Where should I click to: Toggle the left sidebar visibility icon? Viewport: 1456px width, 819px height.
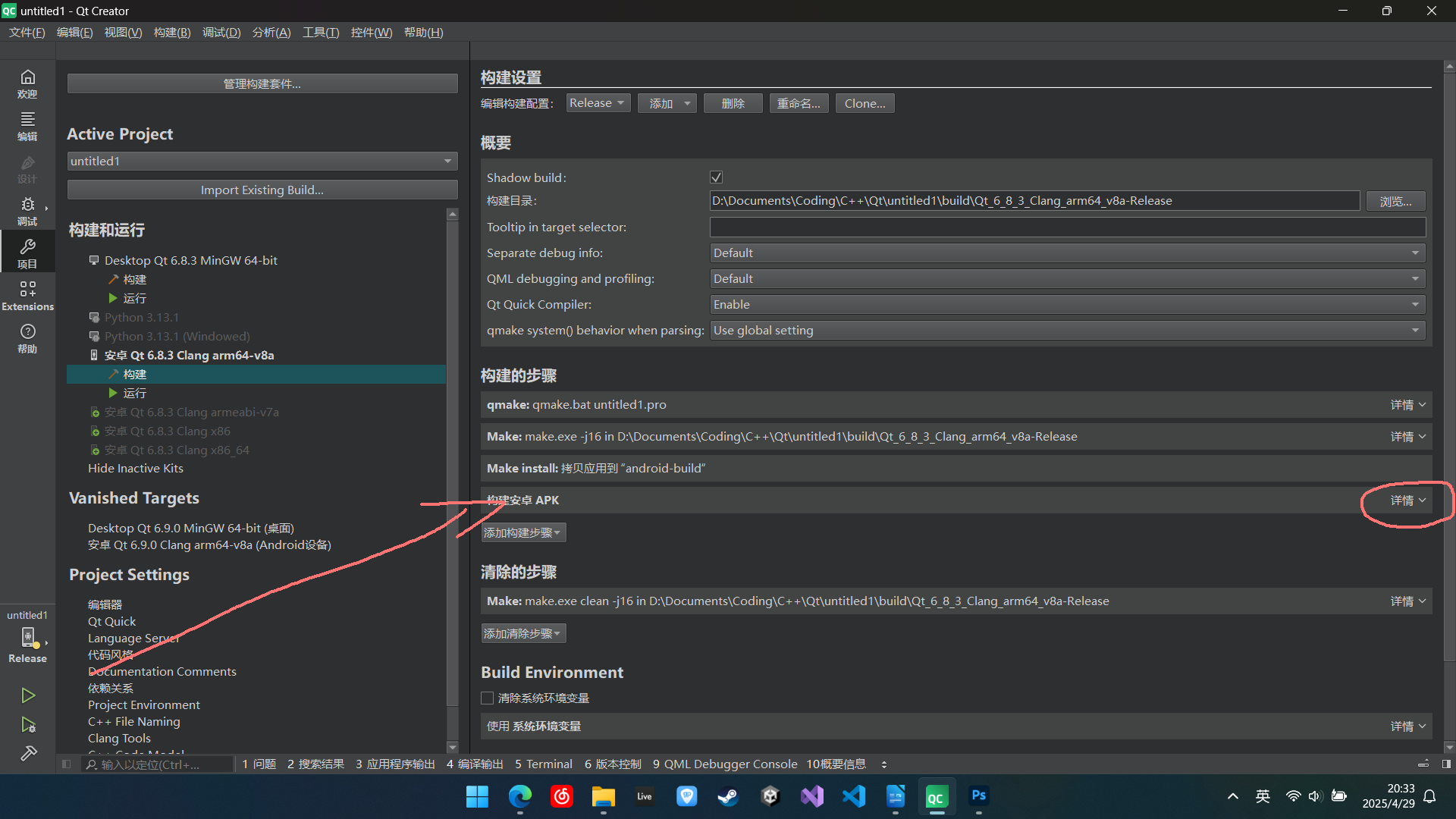pos(67,764)
